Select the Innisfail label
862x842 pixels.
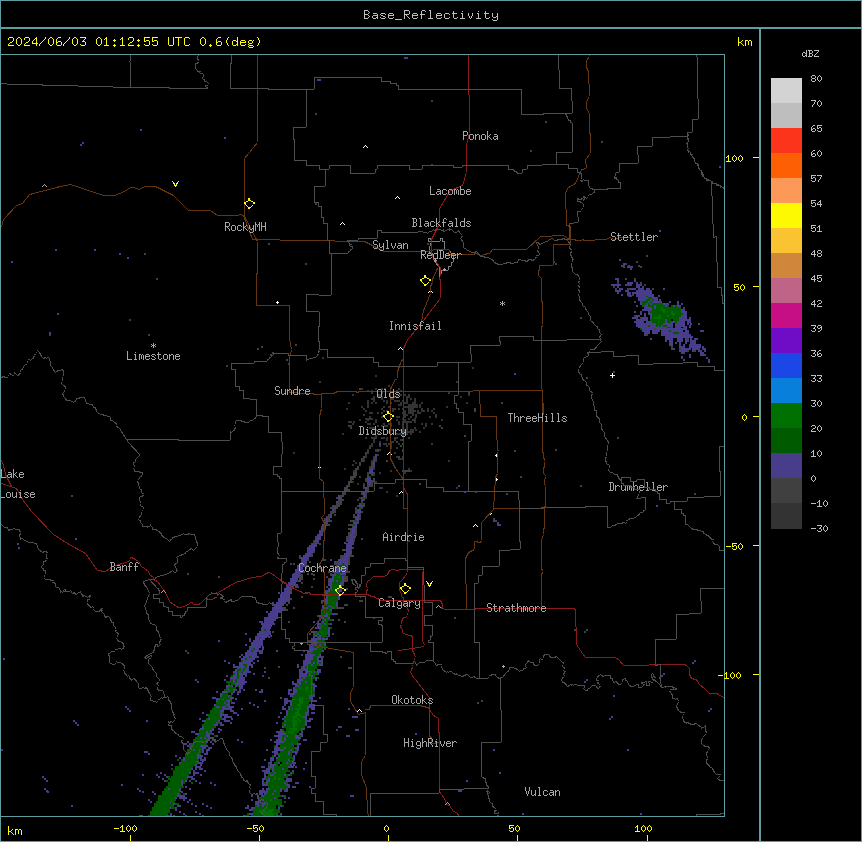(415, 326)
